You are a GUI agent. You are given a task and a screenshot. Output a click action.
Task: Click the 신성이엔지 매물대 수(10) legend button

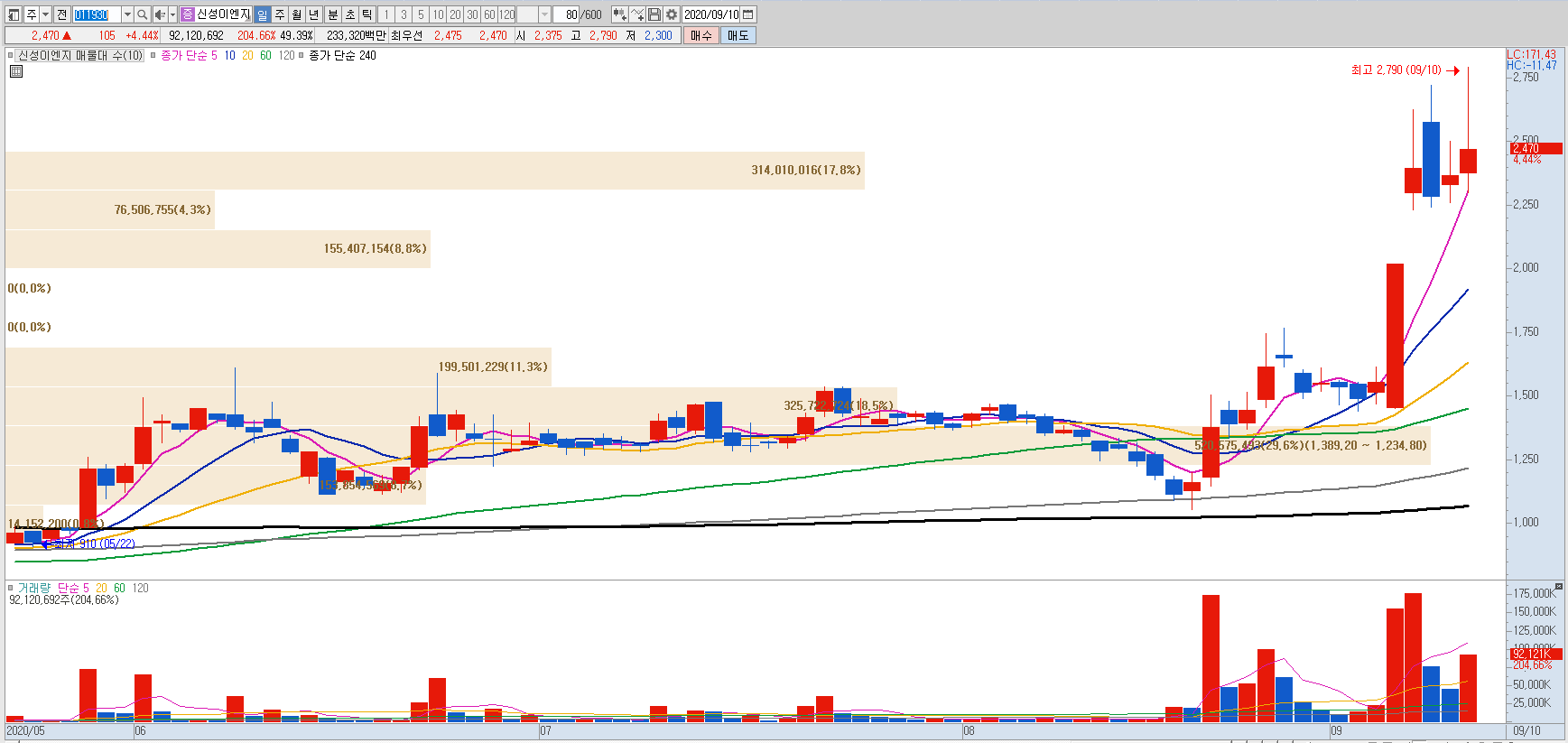click(80, 55)
